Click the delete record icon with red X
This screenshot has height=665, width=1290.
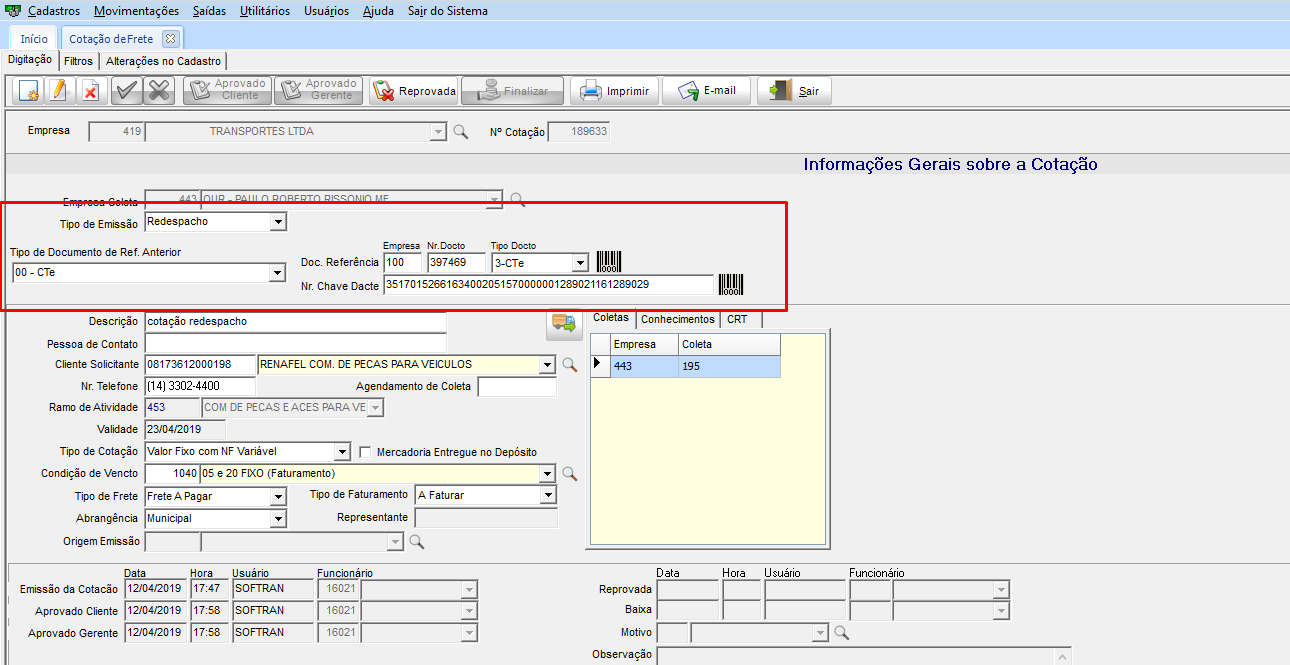tap(90, 91)
